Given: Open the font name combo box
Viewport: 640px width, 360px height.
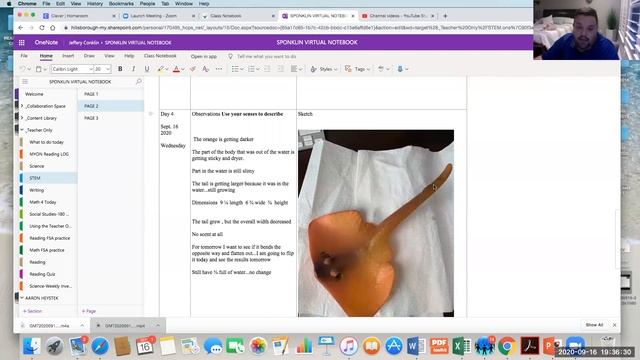Looking at the screenshot, I should tap(72, 69).
